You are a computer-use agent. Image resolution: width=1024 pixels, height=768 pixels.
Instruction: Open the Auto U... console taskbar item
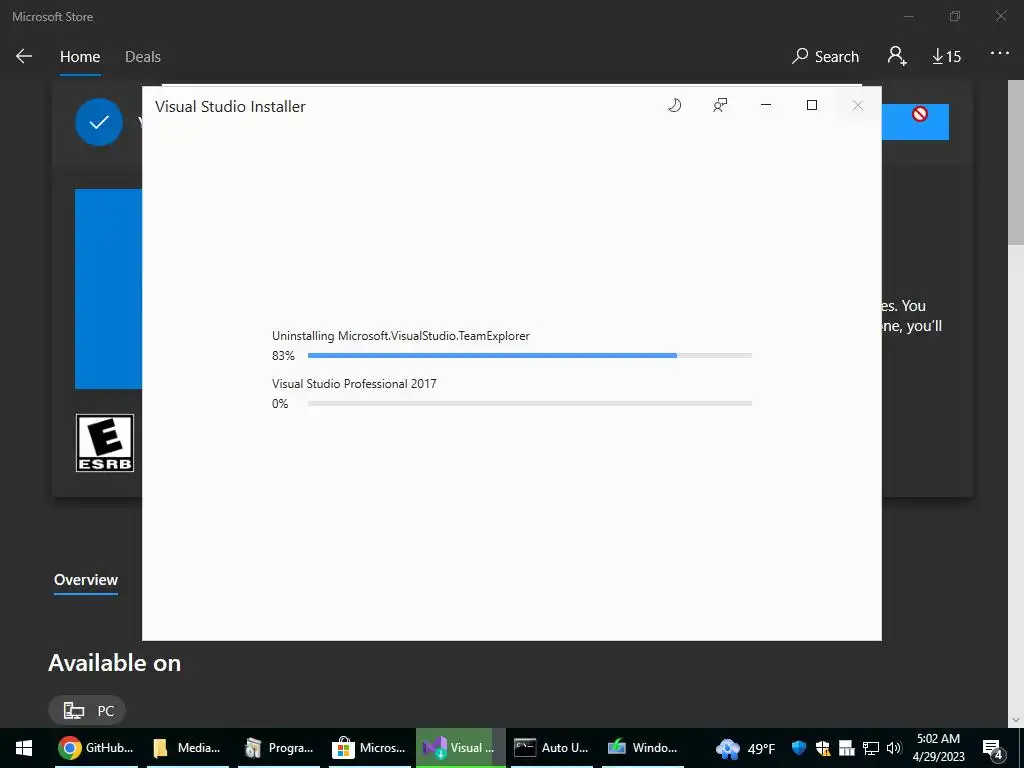[x=552, y=748]
